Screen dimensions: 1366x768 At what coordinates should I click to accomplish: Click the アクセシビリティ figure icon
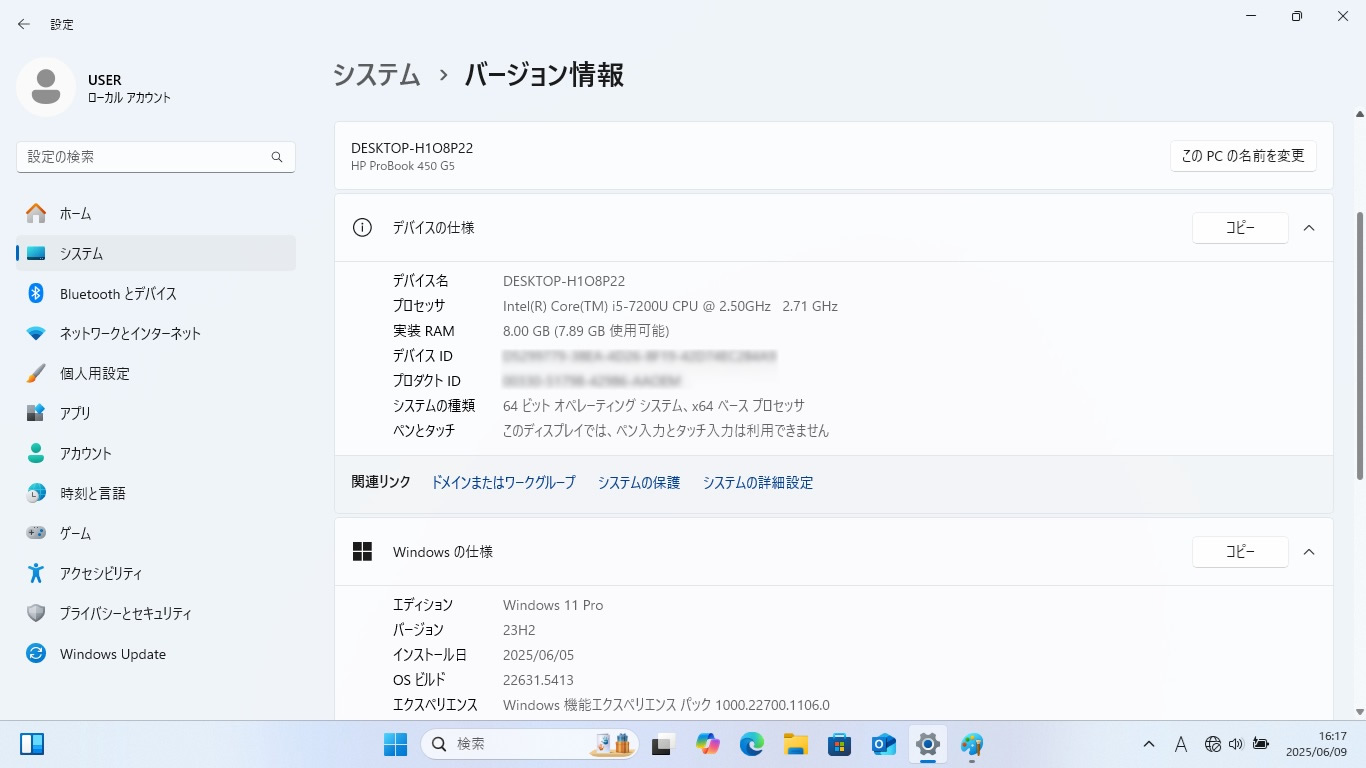coord(36,573)
